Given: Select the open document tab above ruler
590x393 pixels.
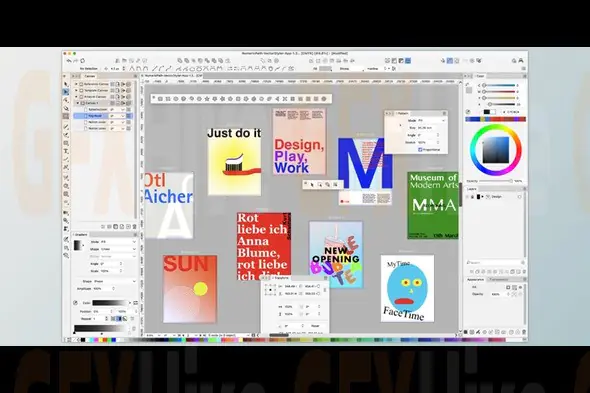Looking at the screenshot, I should pyautogui.click(x=173, y=76).
